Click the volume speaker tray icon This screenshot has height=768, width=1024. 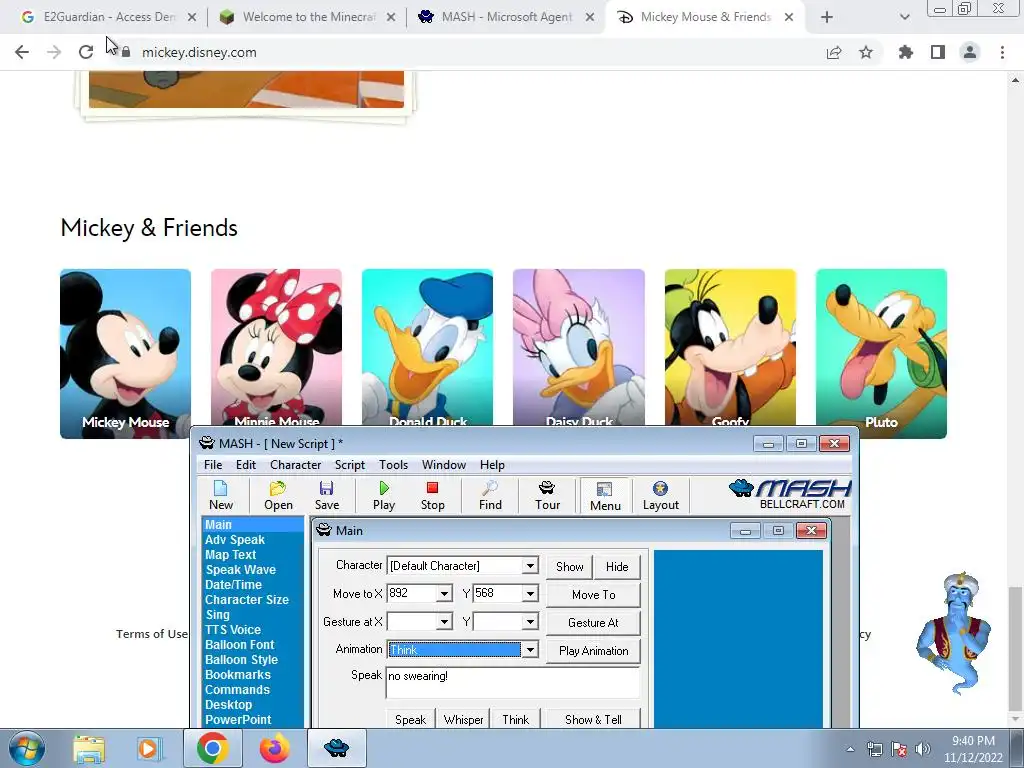[922, 749]
